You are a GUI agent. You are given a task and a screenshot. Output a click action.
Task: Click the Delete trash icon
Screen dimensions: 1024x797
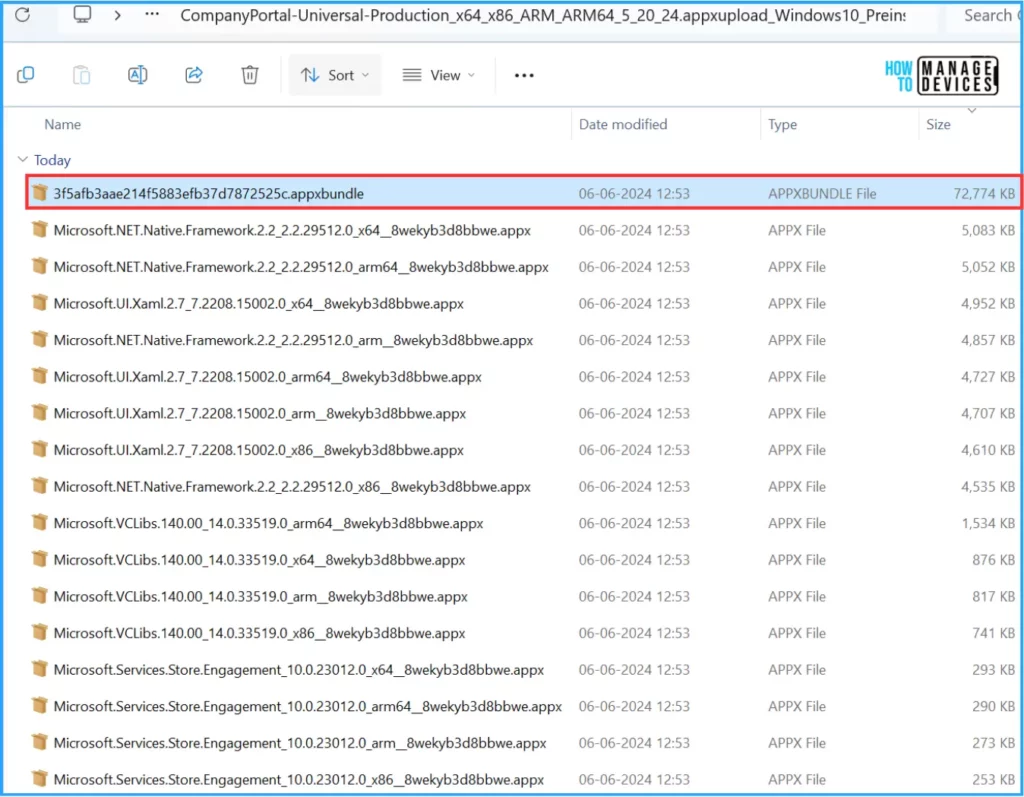pos(249,75)
